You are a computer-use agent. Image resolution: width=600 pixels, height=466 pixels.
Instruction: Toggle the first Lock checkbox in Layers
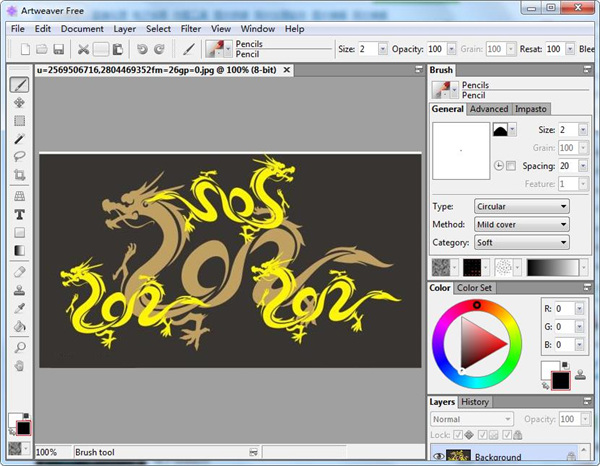click(459, 435)
